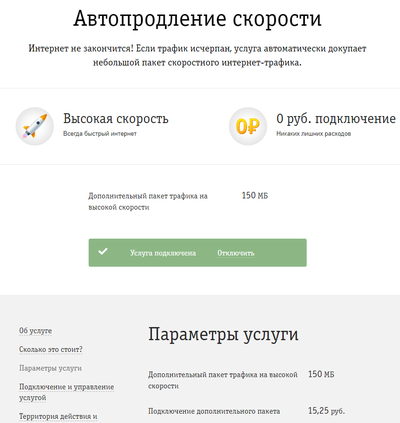Open Подключение и управление услугой link
Screen dimensions: 400x423
(x=66, y=392)
